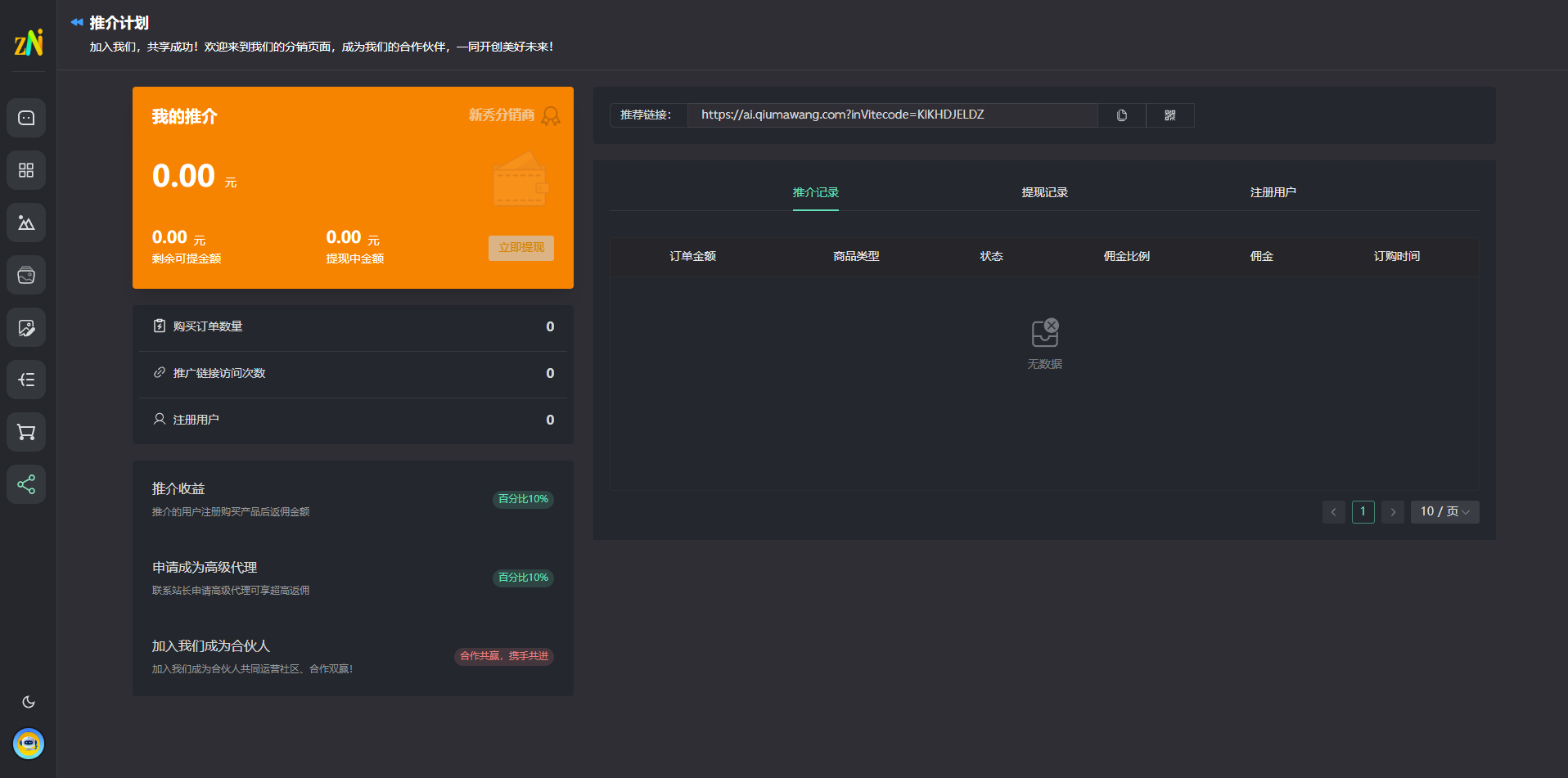Open the image gallery icon in the sidebar
The width and height of the screenshot is (1568, 778).
pos(26,223)
